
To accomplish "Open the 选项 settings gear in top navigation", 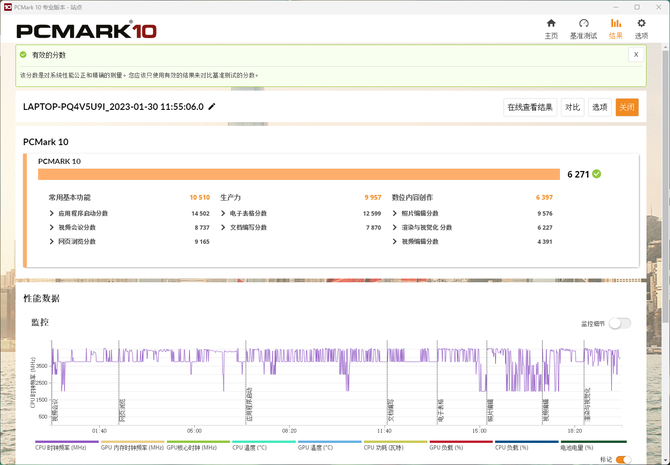I will [641, 29].
